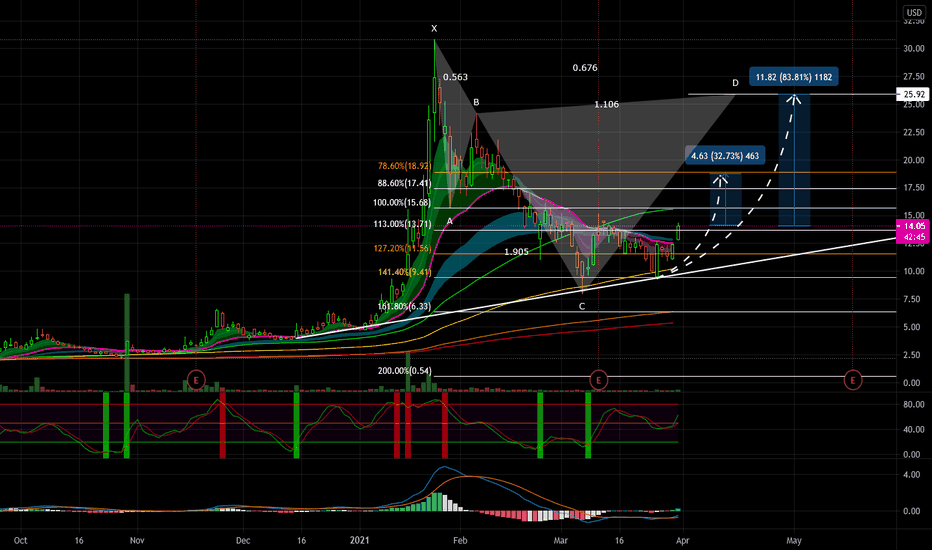Viewport: 932px width, 550px height.
Task: Click the 27.50 price axis value
Action: pyautogui.click(x=914, y=76)
